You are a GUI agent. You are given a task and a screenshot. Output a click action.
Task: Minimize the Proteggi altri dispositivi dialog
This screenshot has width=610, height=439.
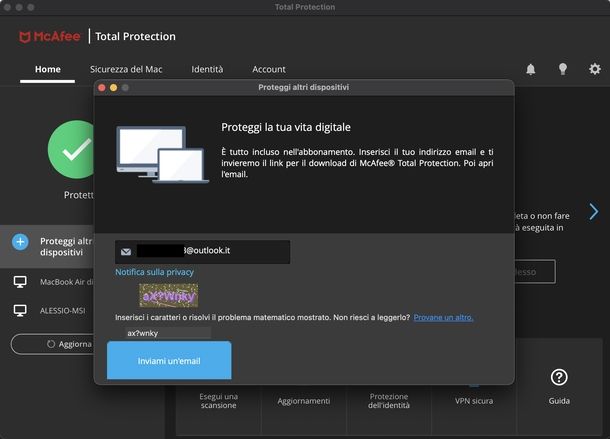click(x=114, y=88)
